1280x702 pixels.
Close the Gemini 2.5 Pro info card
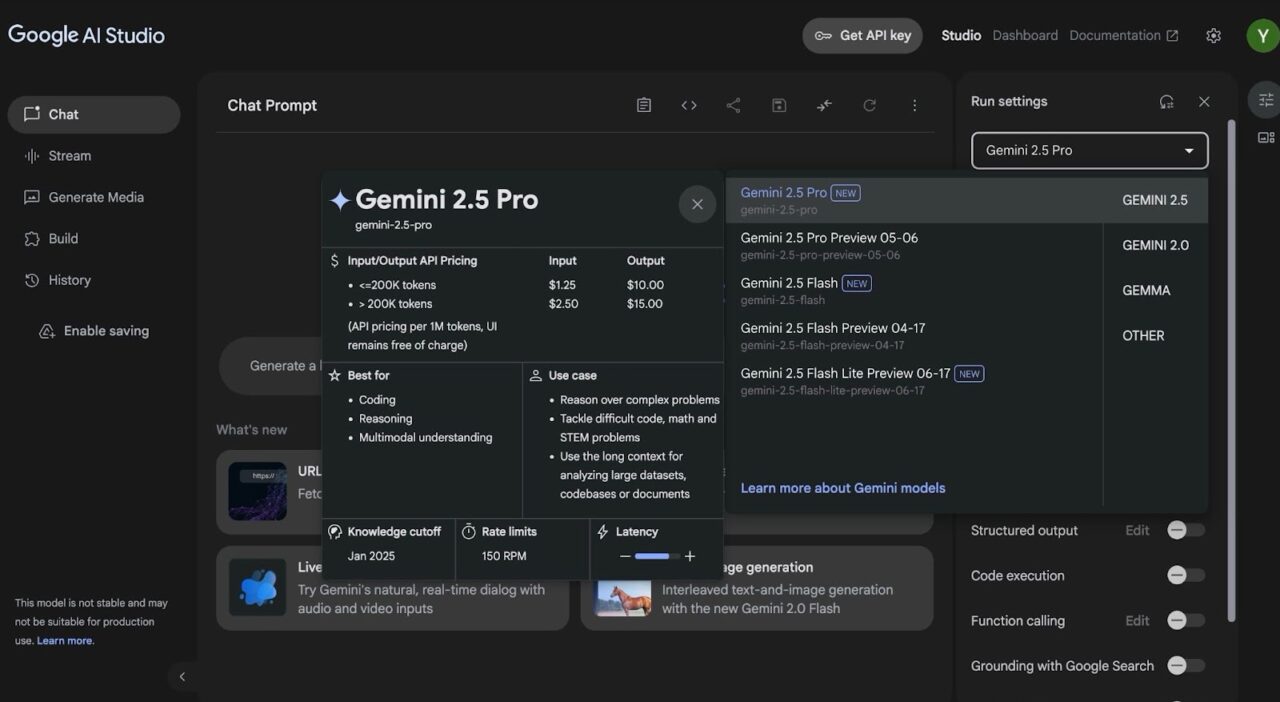point(697,204)
